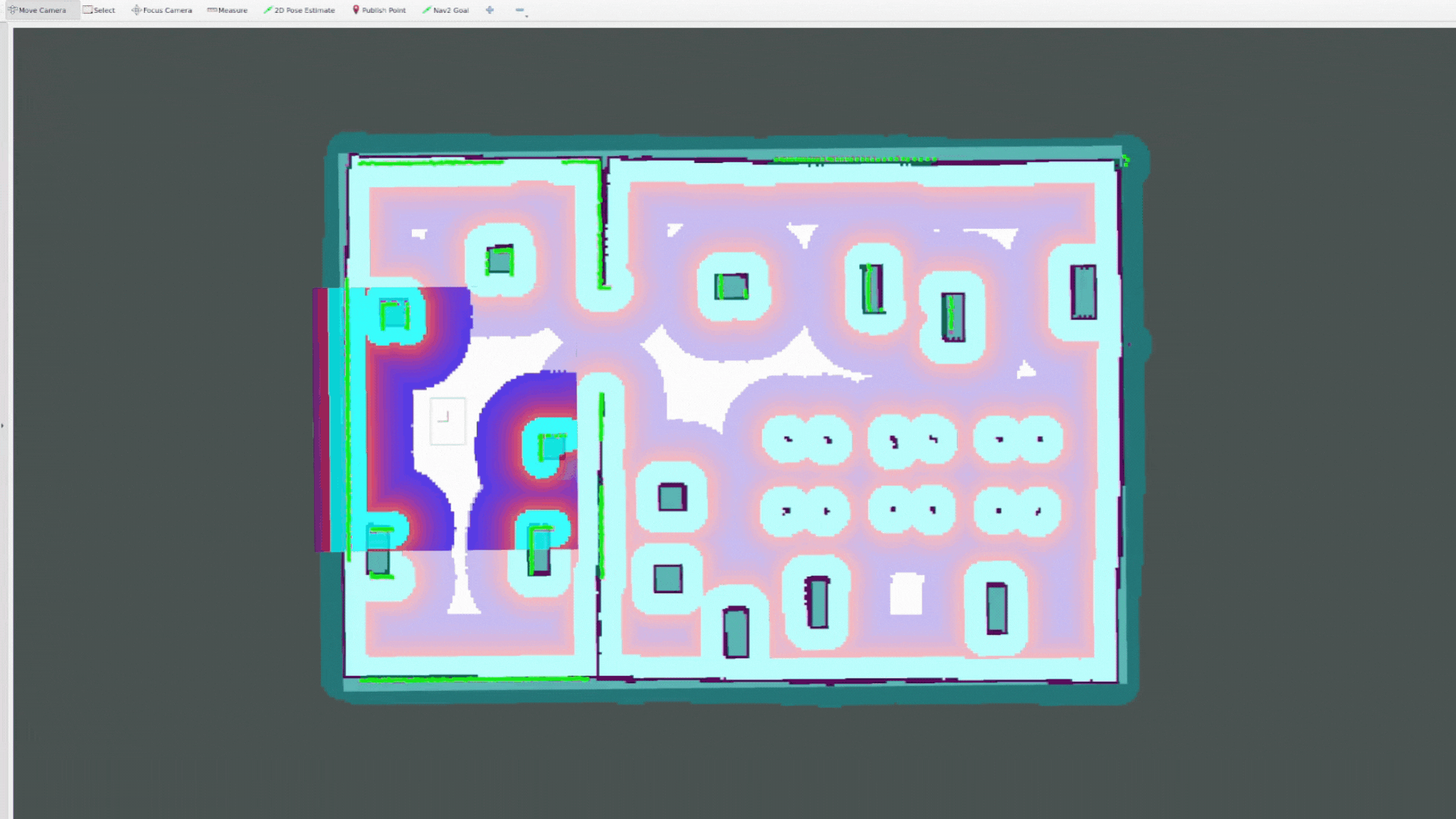Choose the Focus Camera tool

click(x=162, y=10)
